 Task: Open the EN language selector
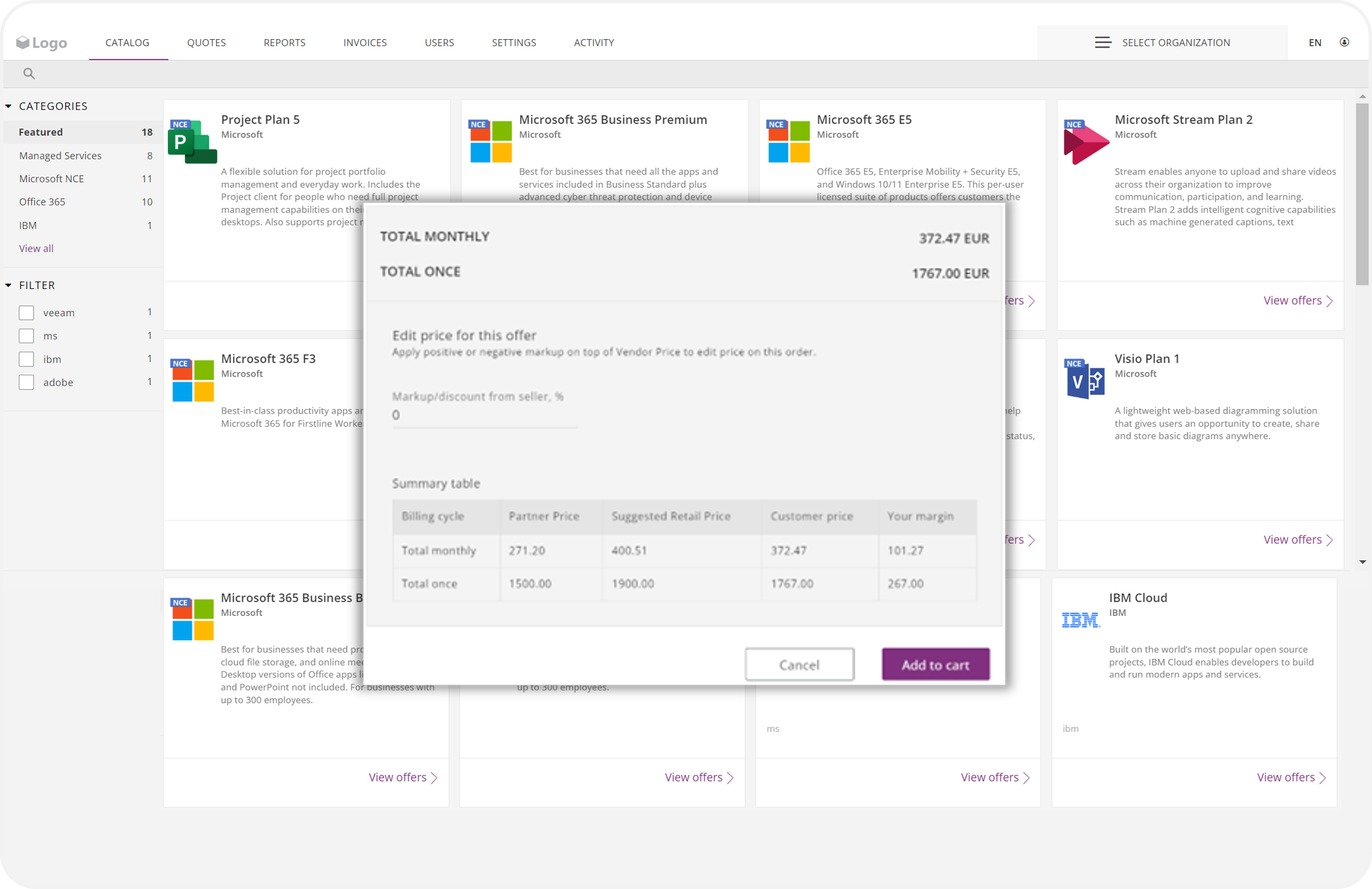[1315, 42]
